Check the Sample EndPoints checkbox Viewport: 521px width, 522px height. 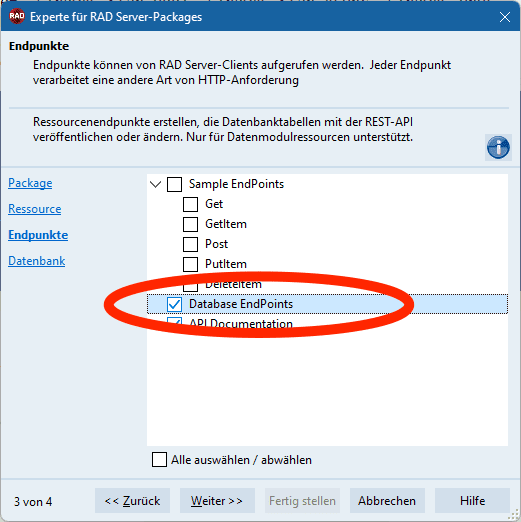[174, 184]
